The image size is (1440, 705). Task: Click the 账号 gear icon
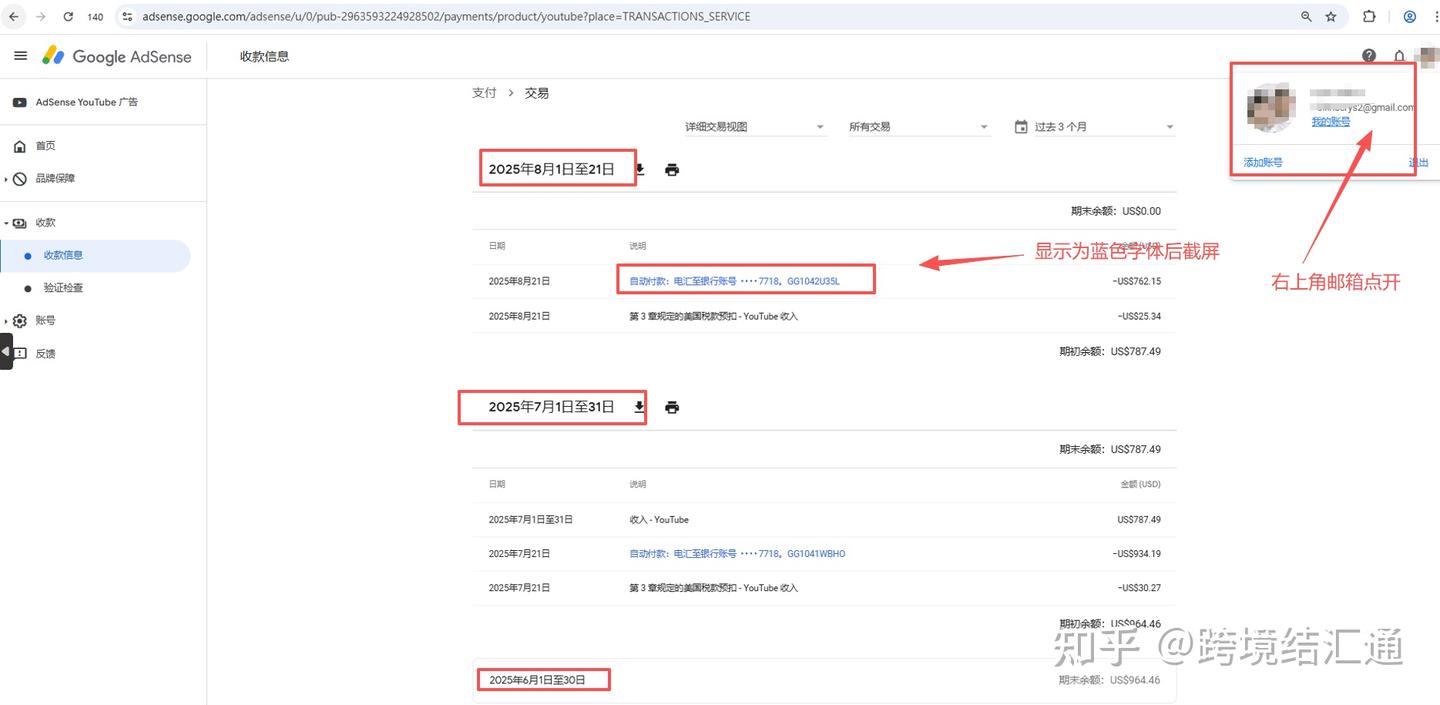pos(20,321)
